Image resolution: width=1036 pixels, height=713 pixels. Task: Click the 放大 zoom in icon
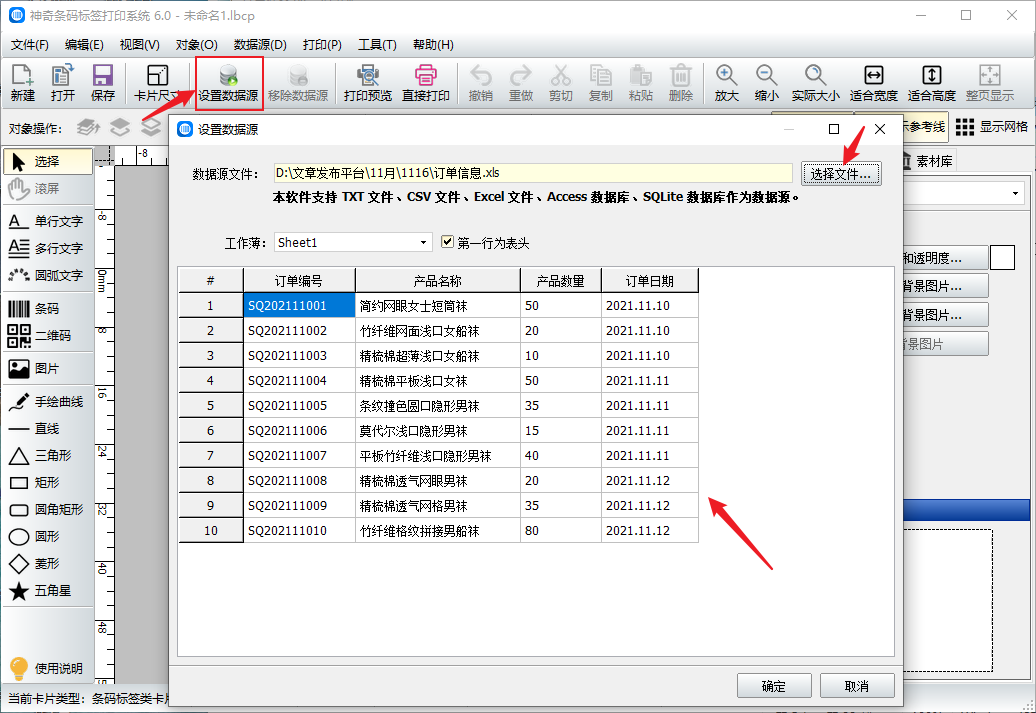[726, 83]
